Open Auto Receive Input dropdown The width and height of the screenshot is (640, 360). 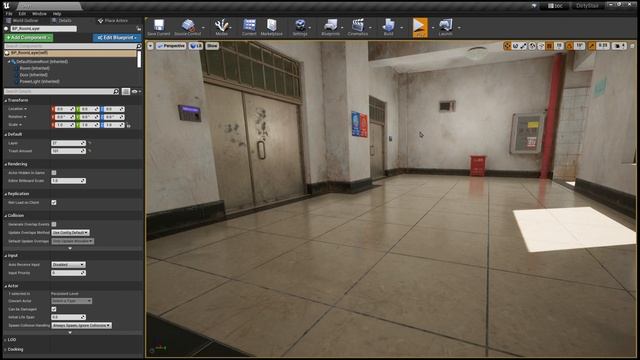click(x=68, y=264)
